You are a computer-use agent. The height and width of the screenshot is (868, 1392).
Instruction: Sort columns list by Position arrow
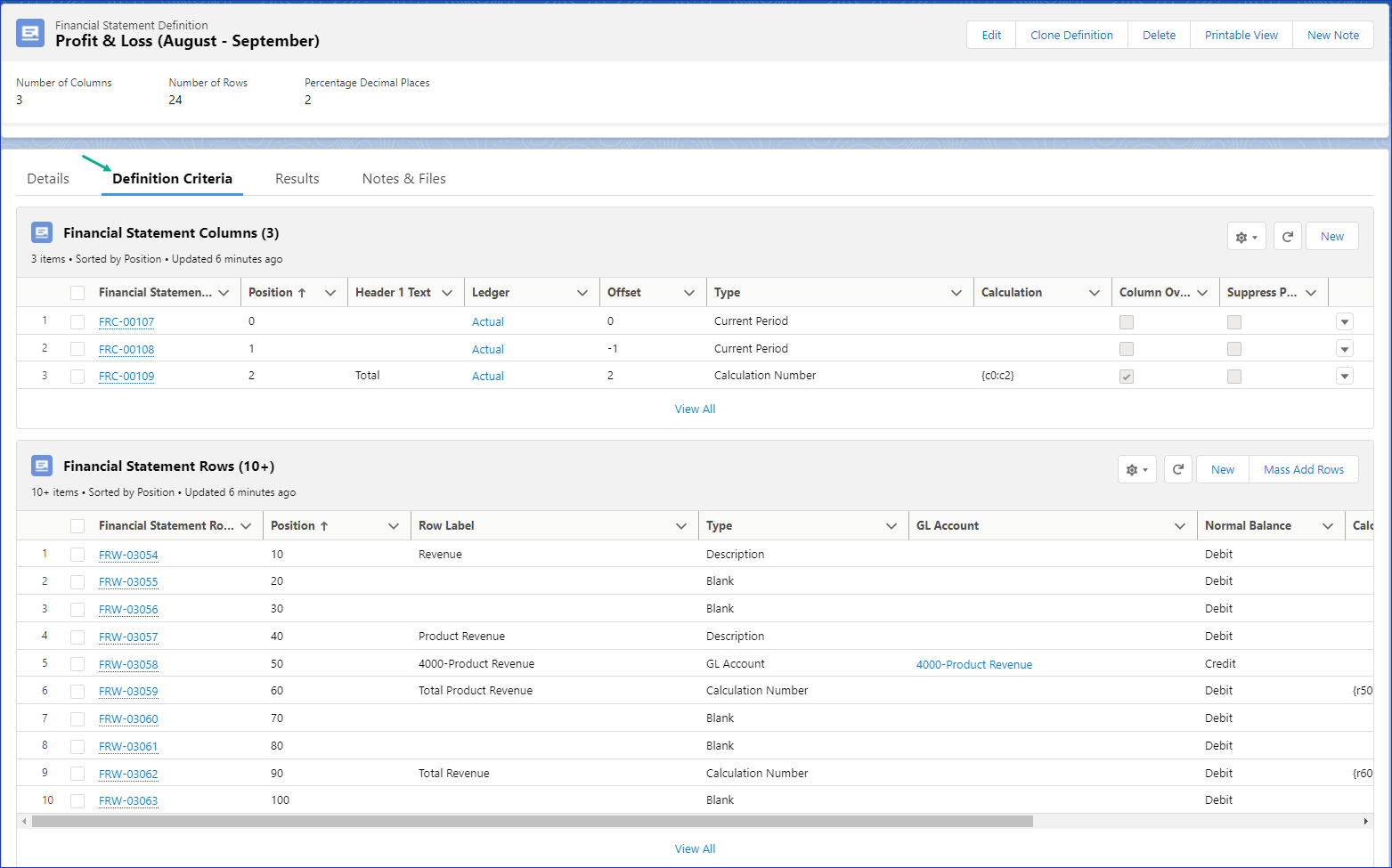click(x=302, y=293)
